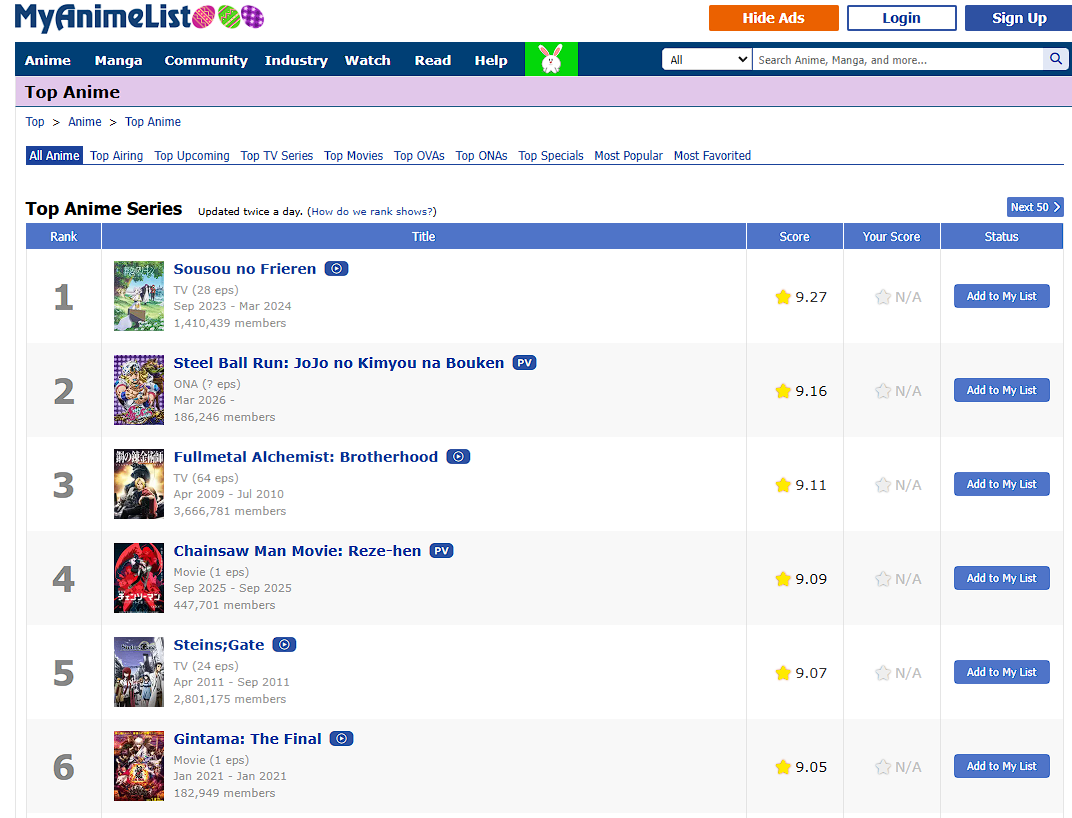The width and height of the screenshot is (1072, 818).
Task: Switch to Most Popular tab
Action: 628,155
